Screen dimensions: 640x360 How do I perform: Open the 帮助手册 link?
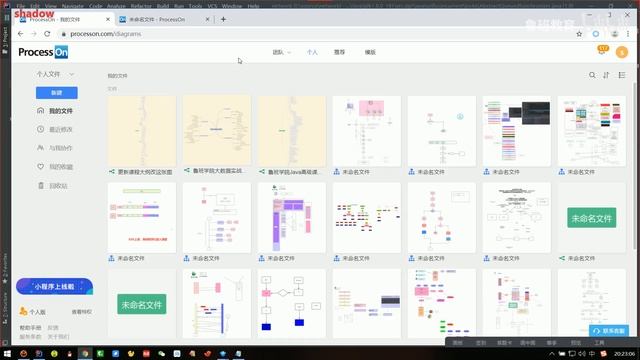tap(31, 328)
